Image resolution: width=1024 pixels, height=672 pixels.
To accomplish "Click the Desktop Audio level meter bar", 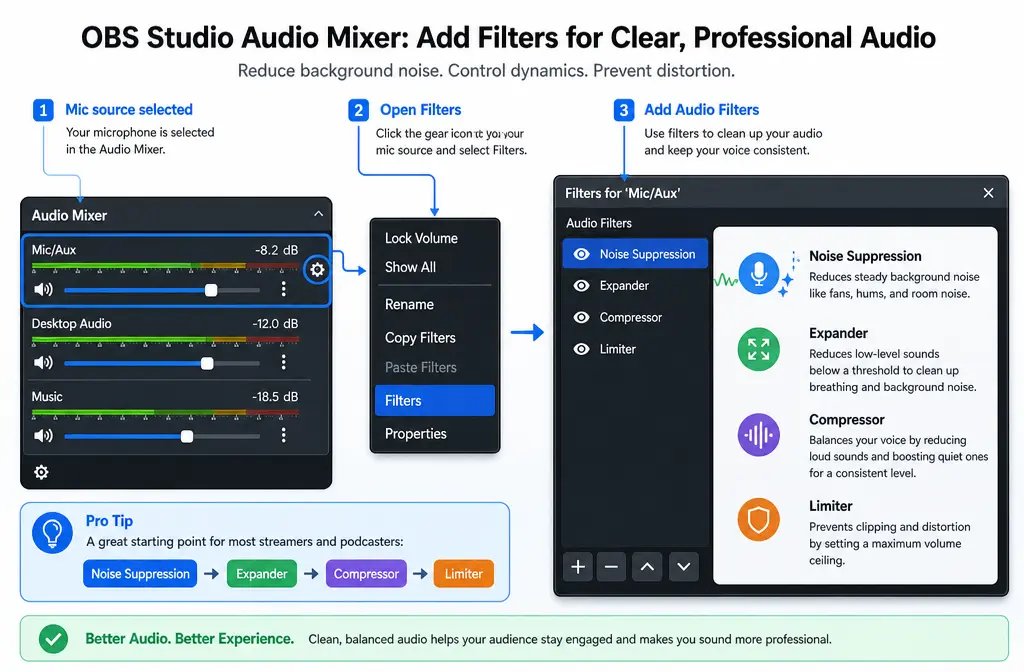I will click(165, 340).
